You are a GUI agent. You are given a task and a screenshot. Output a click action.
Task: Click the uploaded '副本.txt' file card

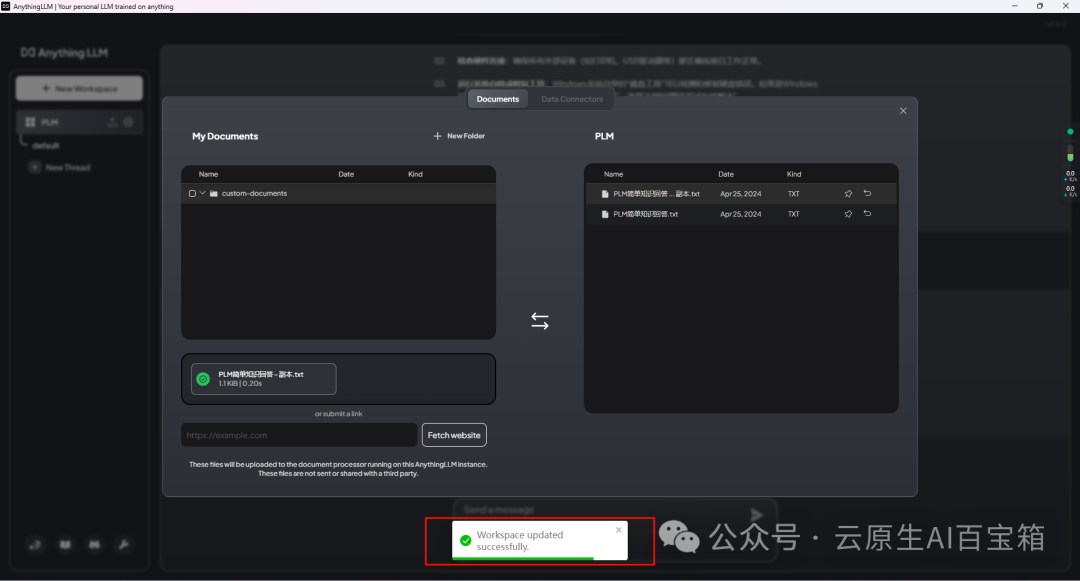click(x=264, y=379)
